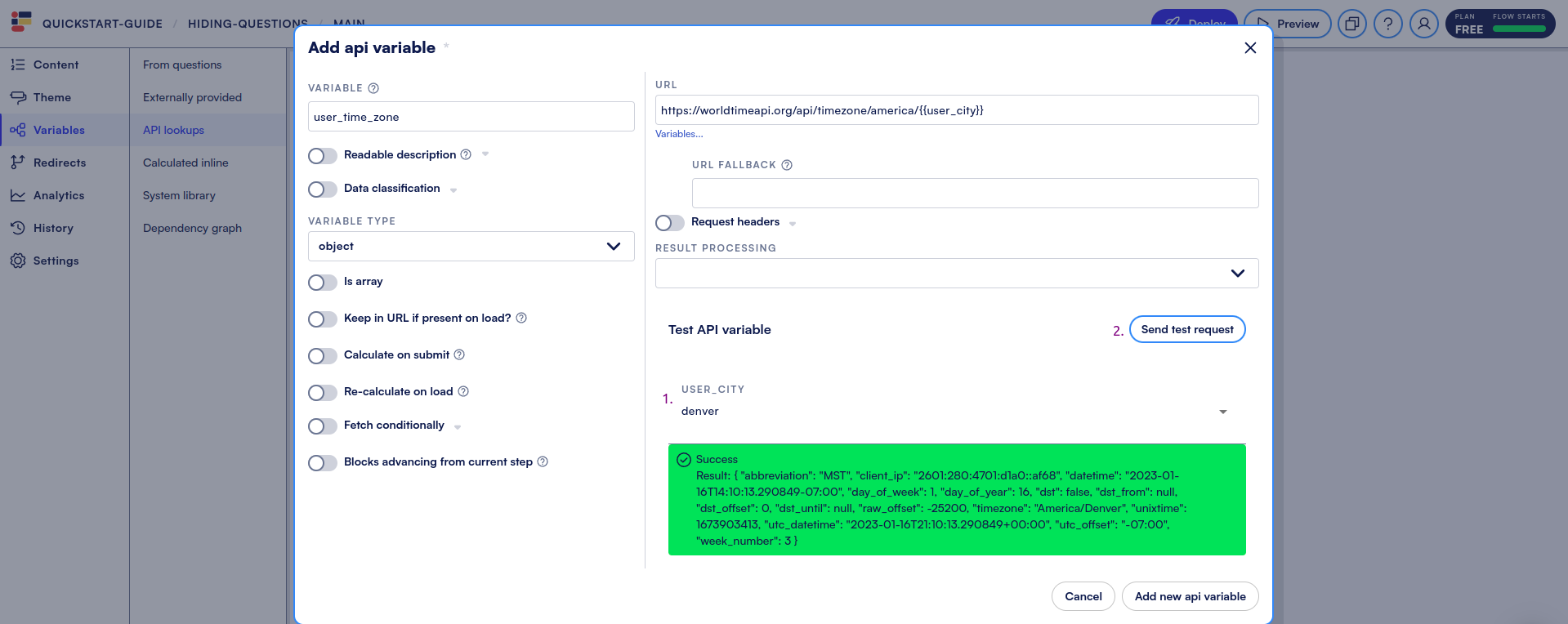
Task: Click the URL input field
Action: click(956, 110)
